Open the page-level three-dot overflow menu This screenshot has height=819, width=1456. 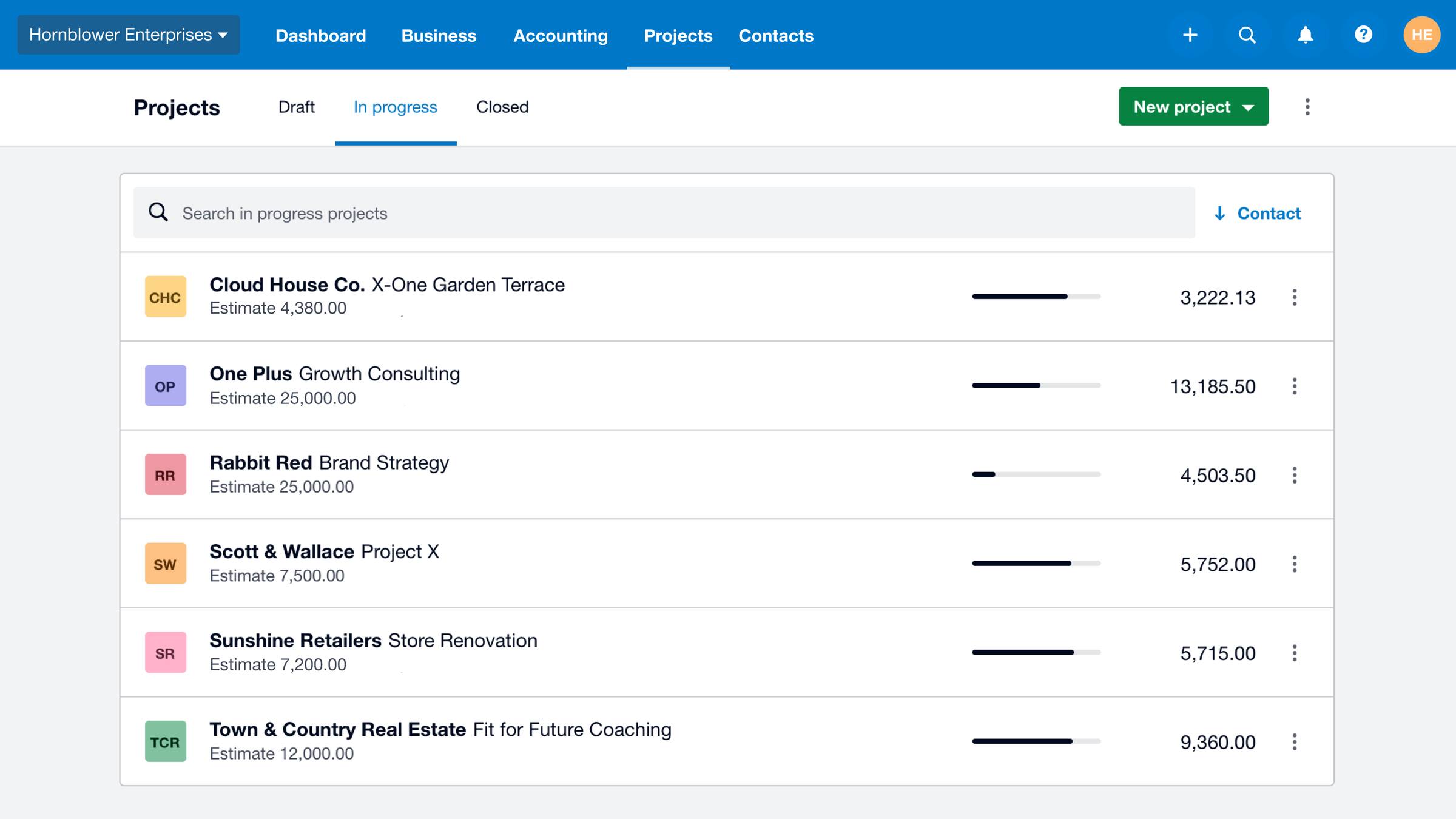(1307, 107)
